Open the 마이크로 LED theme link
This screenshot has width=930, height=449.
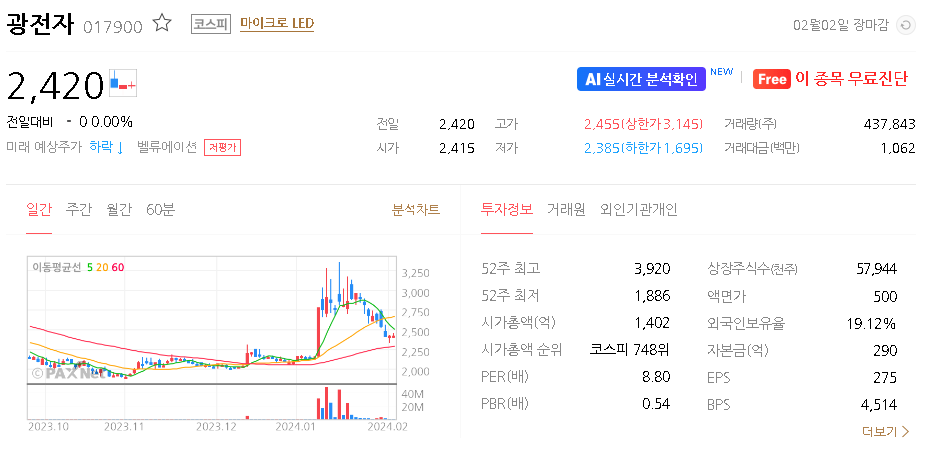pyautogui.click(x=277, y=24)
